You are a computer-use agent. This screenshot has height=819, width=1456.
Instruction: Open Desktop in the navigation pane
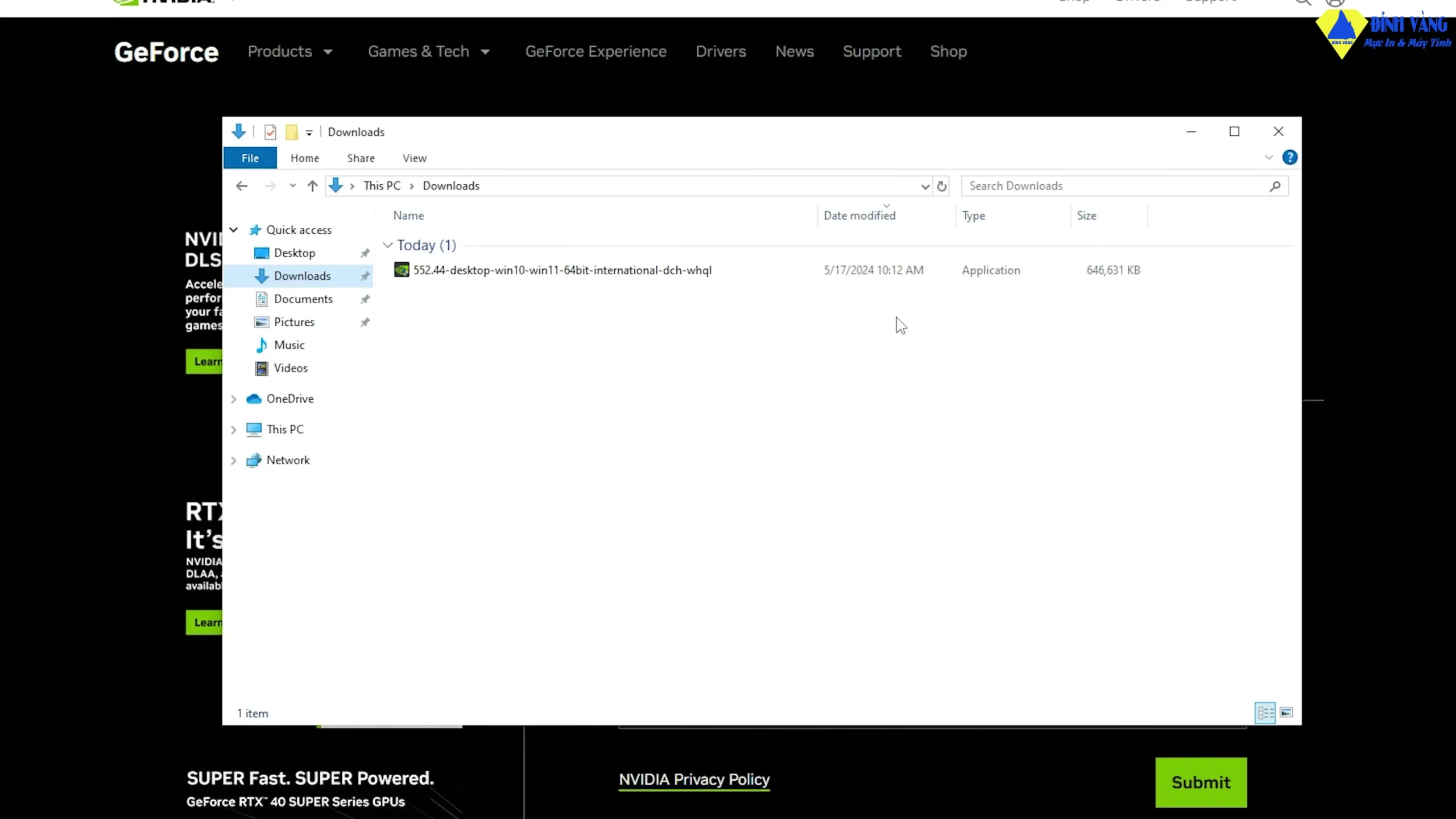294,253
